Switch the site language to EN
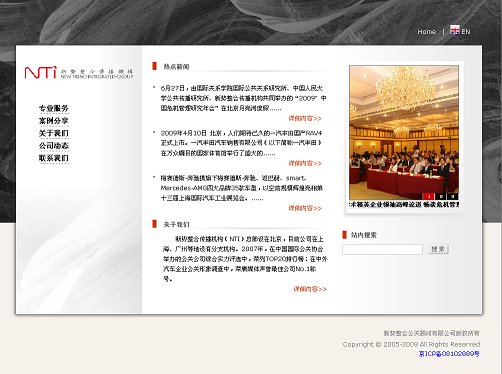Screen dimensions: 502x374 coord(466,32)
